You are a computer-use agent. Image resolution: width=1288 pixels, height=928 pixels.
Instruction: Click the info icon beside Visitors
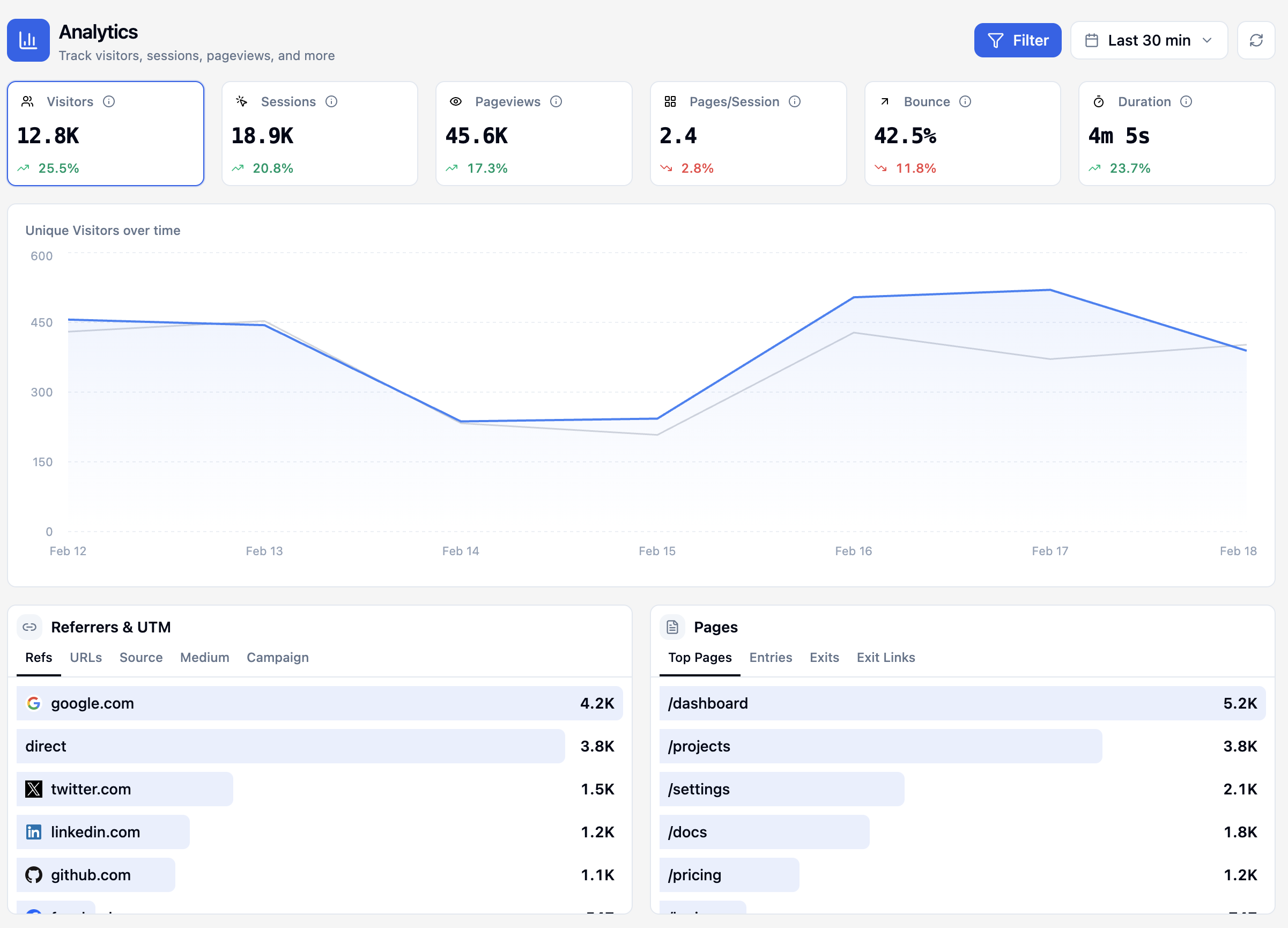tap(109, 102)
